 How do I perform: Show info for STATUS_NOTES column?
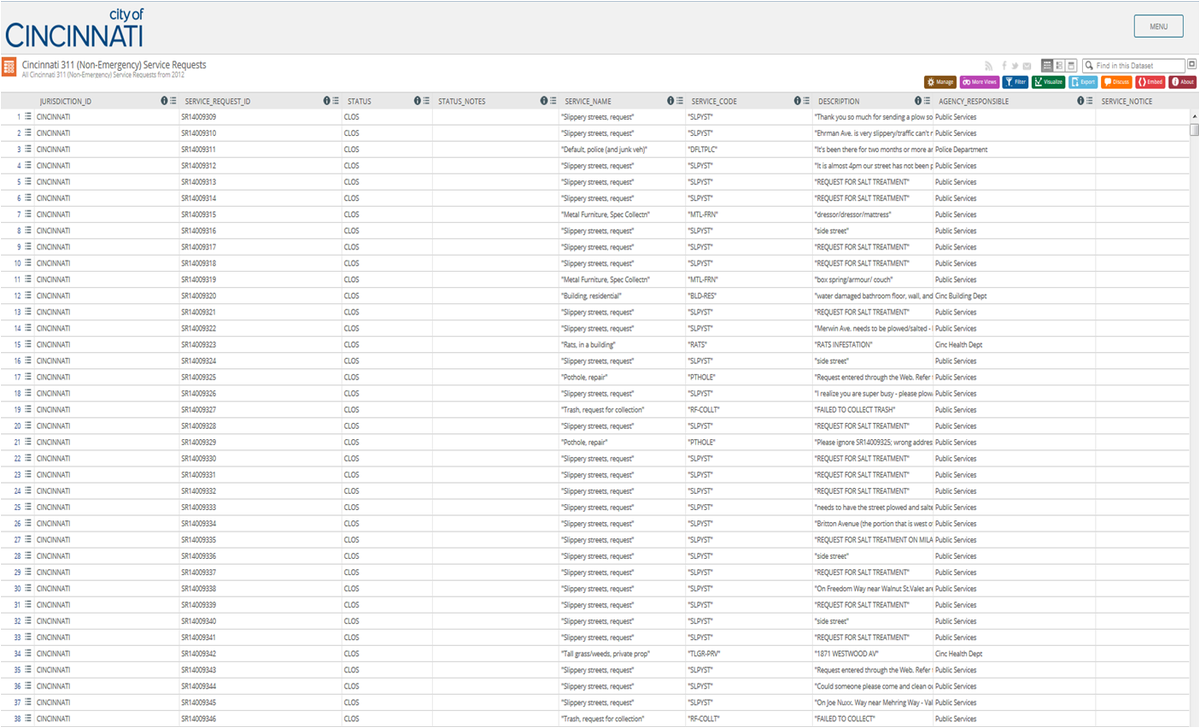click(x=544, y=101)
